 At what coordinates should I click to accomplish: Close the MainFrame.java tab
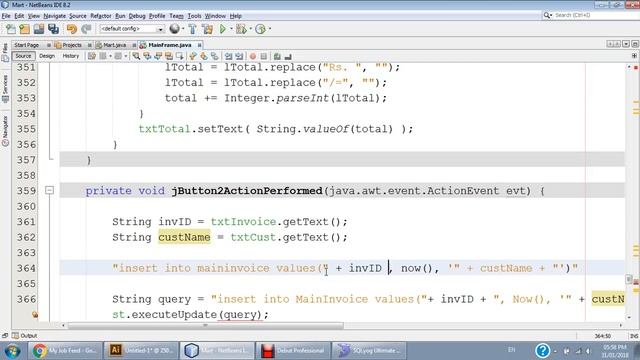pos(200,45)
